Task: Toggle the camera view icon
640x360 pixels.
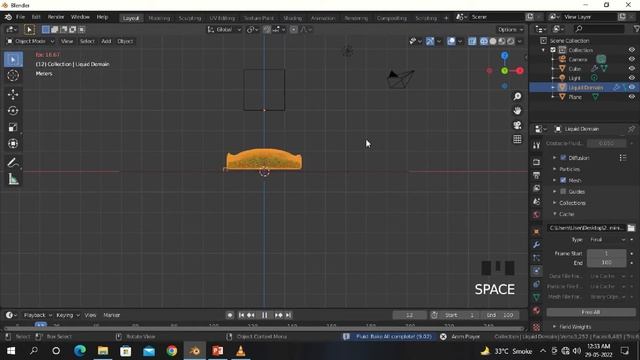Action: (517, 125)
